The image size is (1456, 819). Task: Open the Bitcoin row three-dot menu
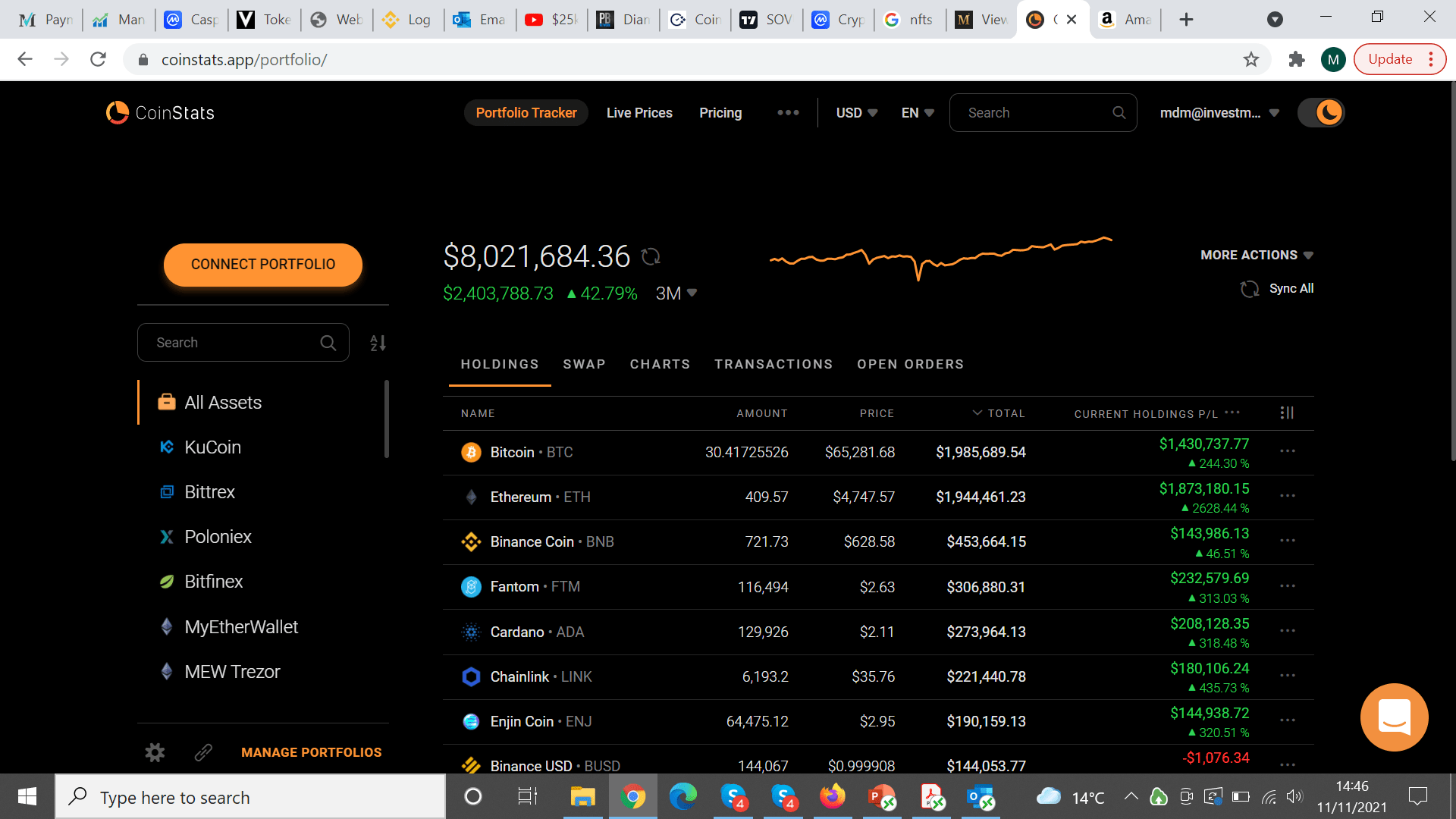[1288, 451]
